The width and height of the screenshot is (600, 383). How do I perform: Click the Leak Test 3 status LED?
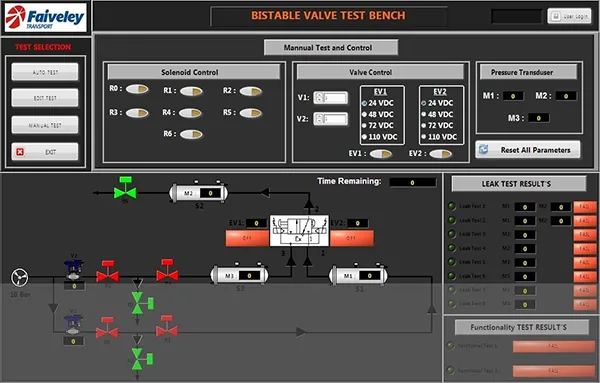452,234
